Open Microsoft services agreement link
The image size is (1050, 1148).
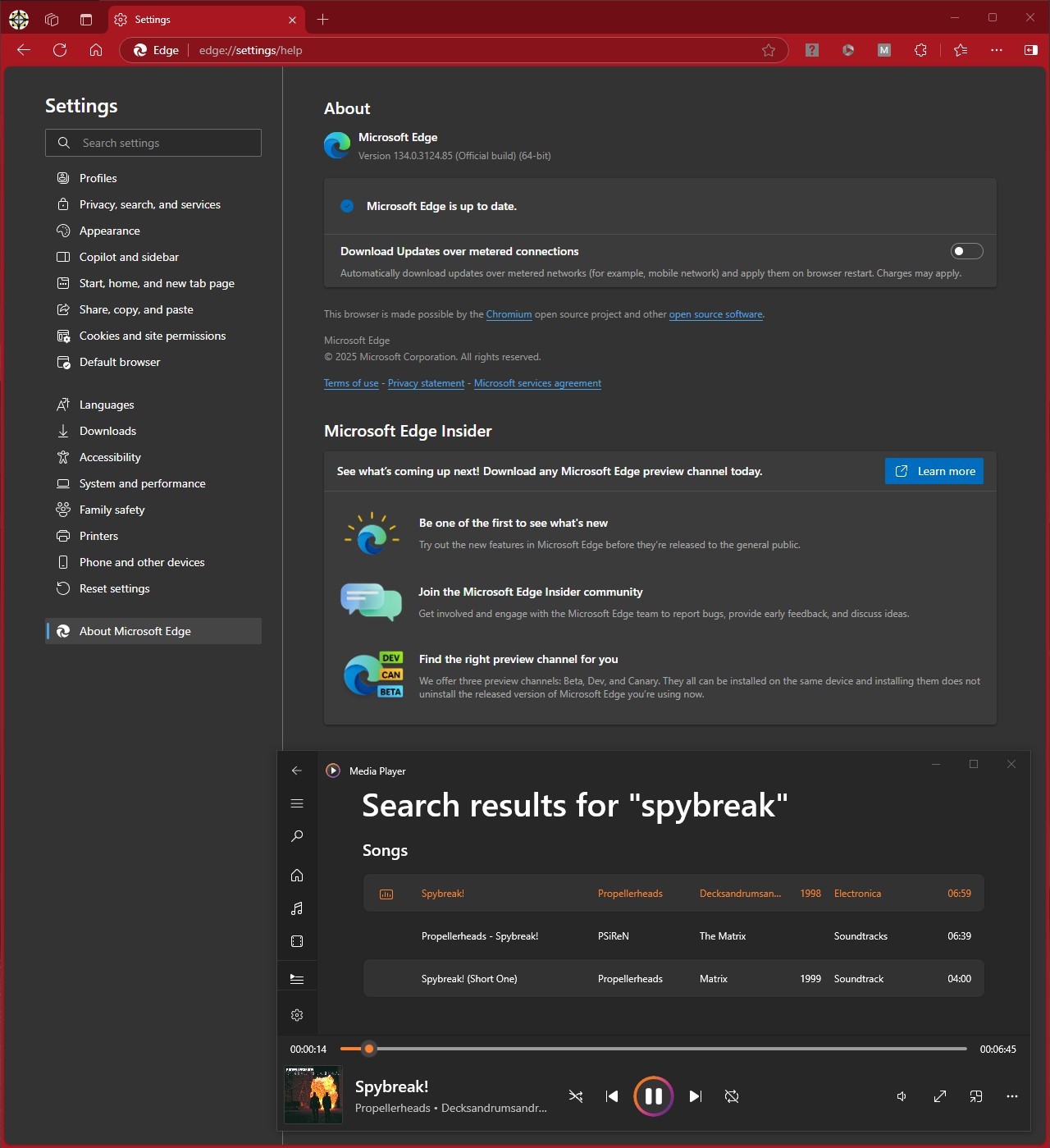(x=537, y=383)
